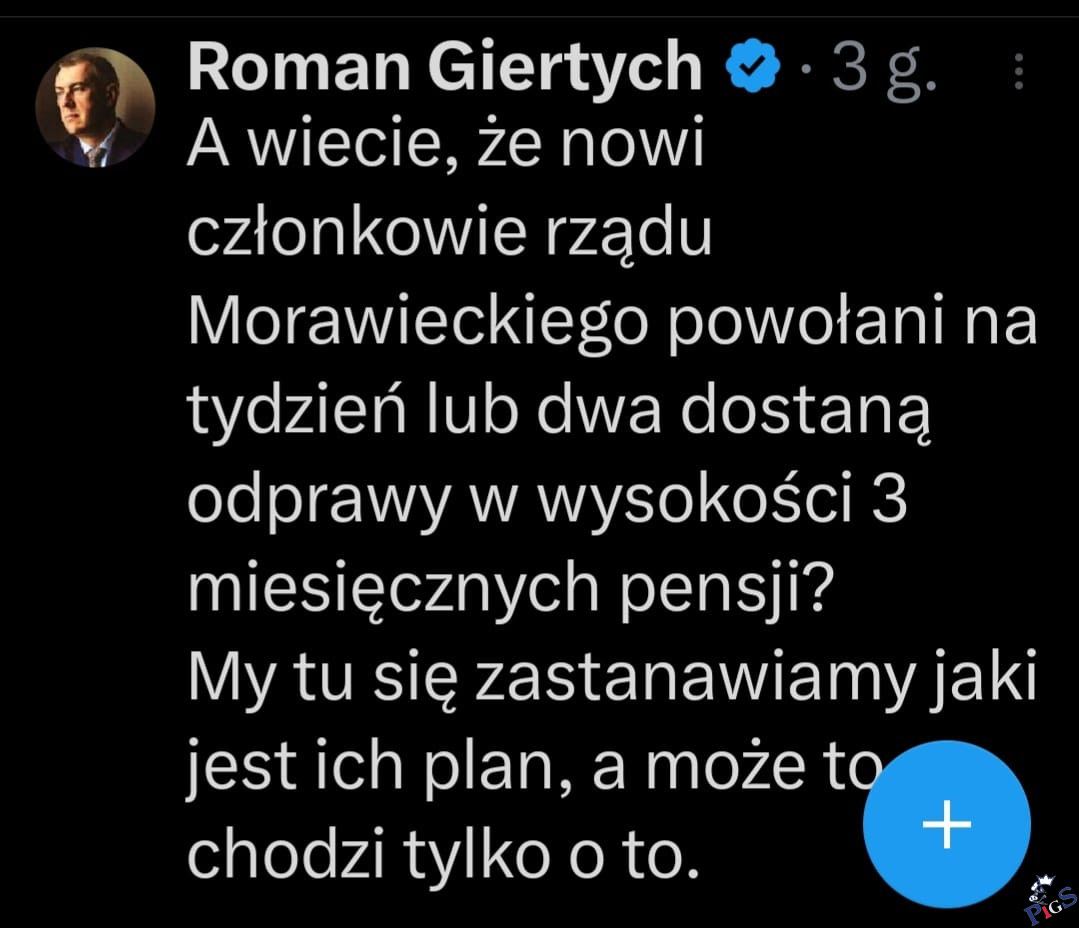Tap the blue compose plus button
1079x928 pixels.
pos(946,824)
